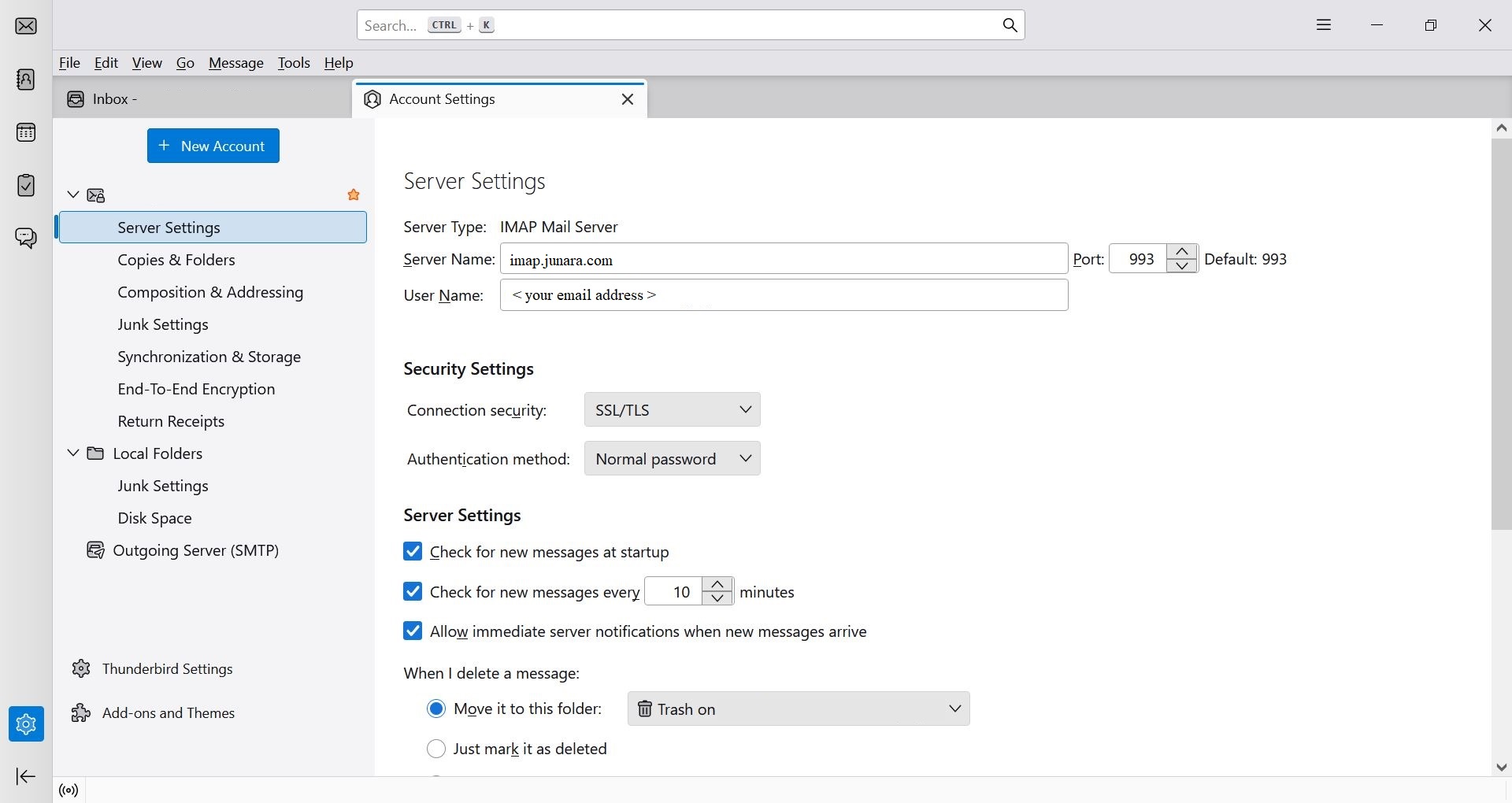Toggle Check for new messages at startup

pos(413,552)
